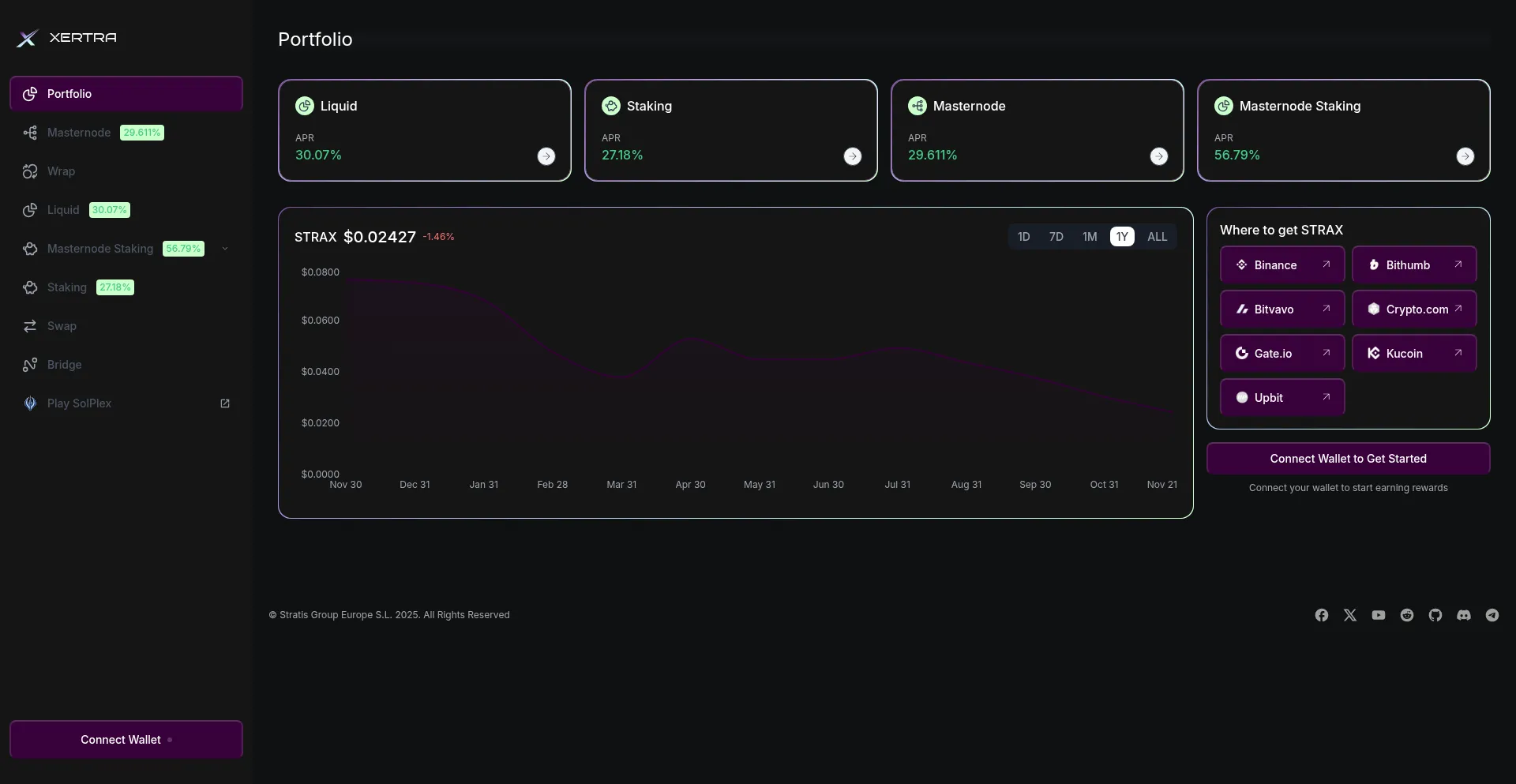Click the Xertra logo in the sidebar
This screenshot has height=784, width=1516.
point(67,38)
